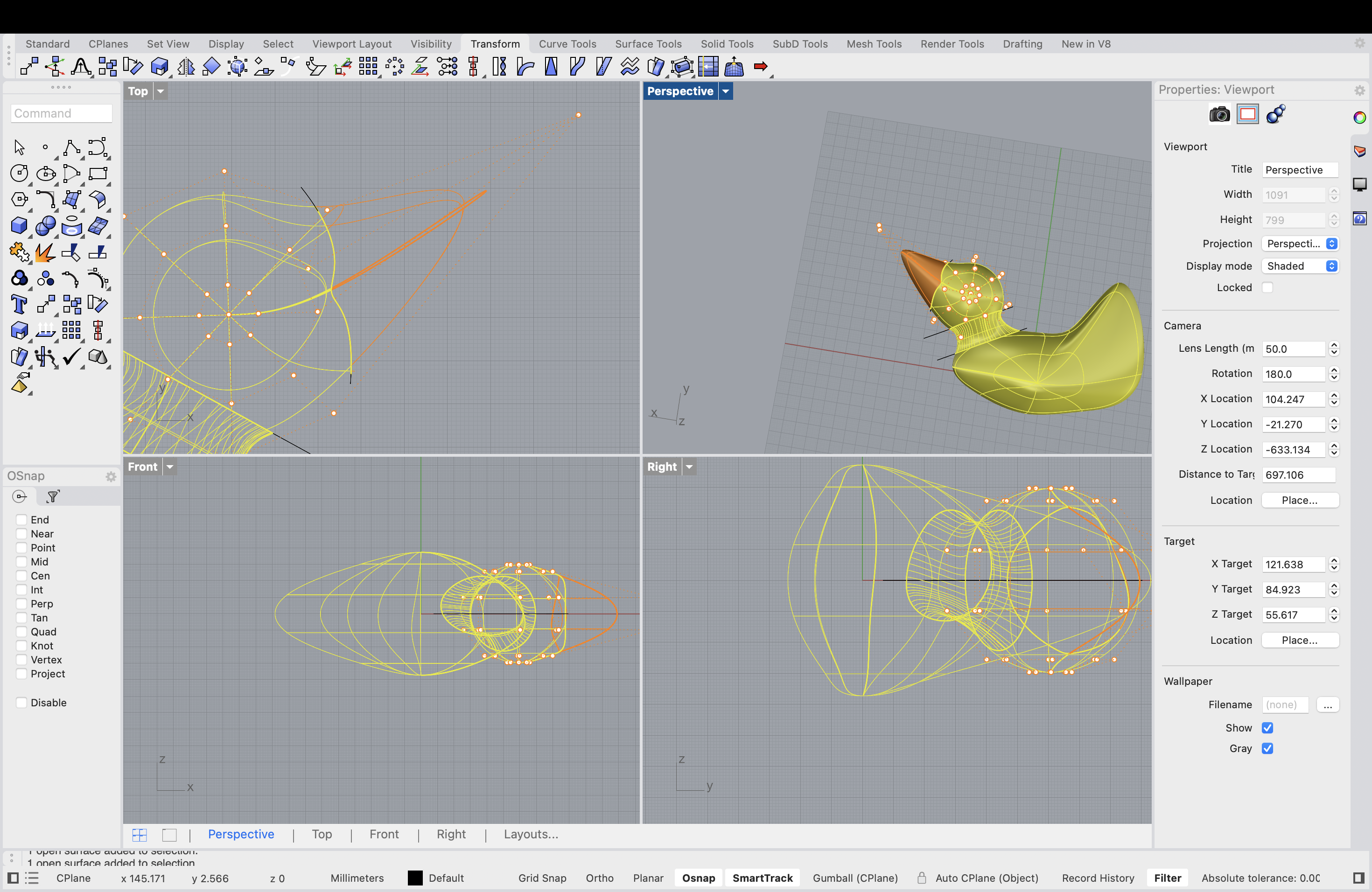The height and width of the screenshot is (892, 1372).
Task: Select the Circle tool
Action: click(19, 174)
